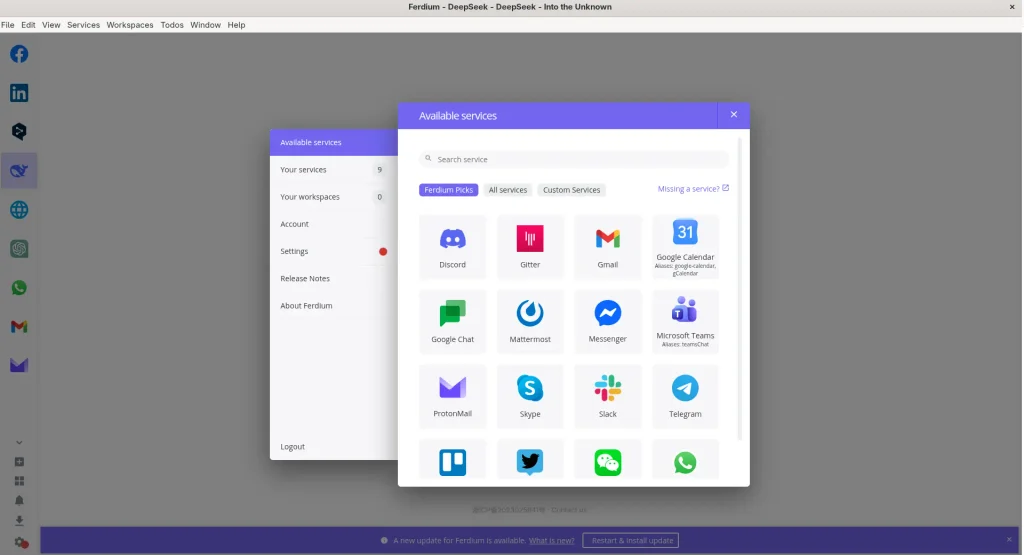Add the Twitter service
Image resolution: width=1024 pixels, height=555 pixels.
[x=530, y=462]
